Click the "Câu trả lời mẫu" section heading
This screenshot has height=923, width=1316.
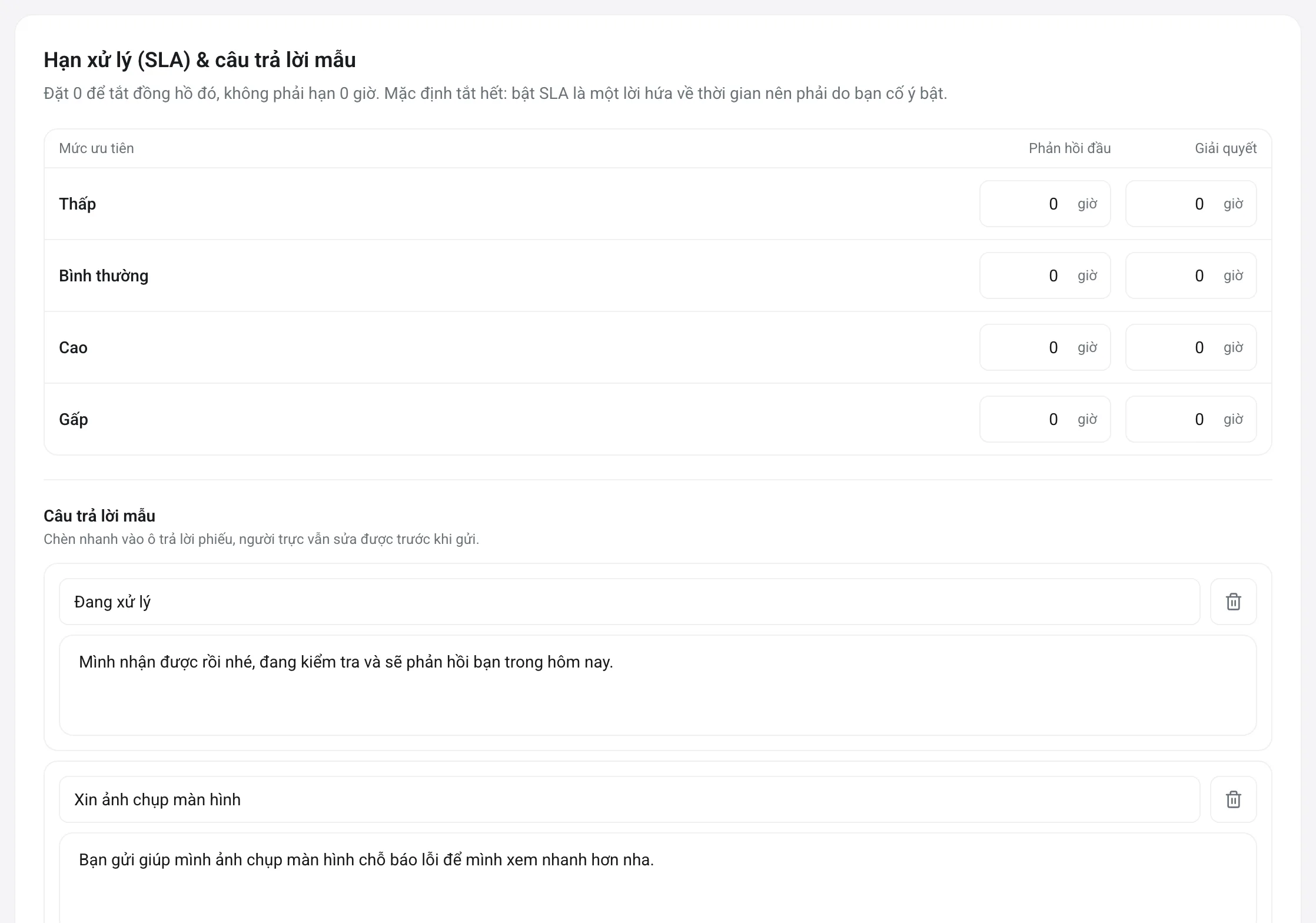tap(99, 516)
